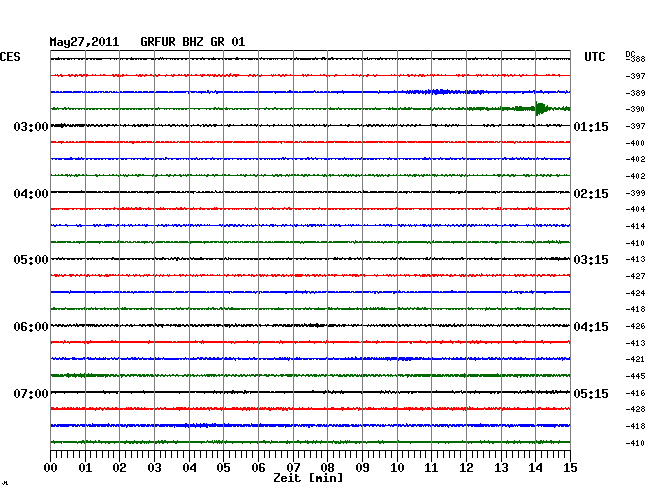Select the 04:00 local time label
Screen dimensions: 650x494
[x=31, y=194]
